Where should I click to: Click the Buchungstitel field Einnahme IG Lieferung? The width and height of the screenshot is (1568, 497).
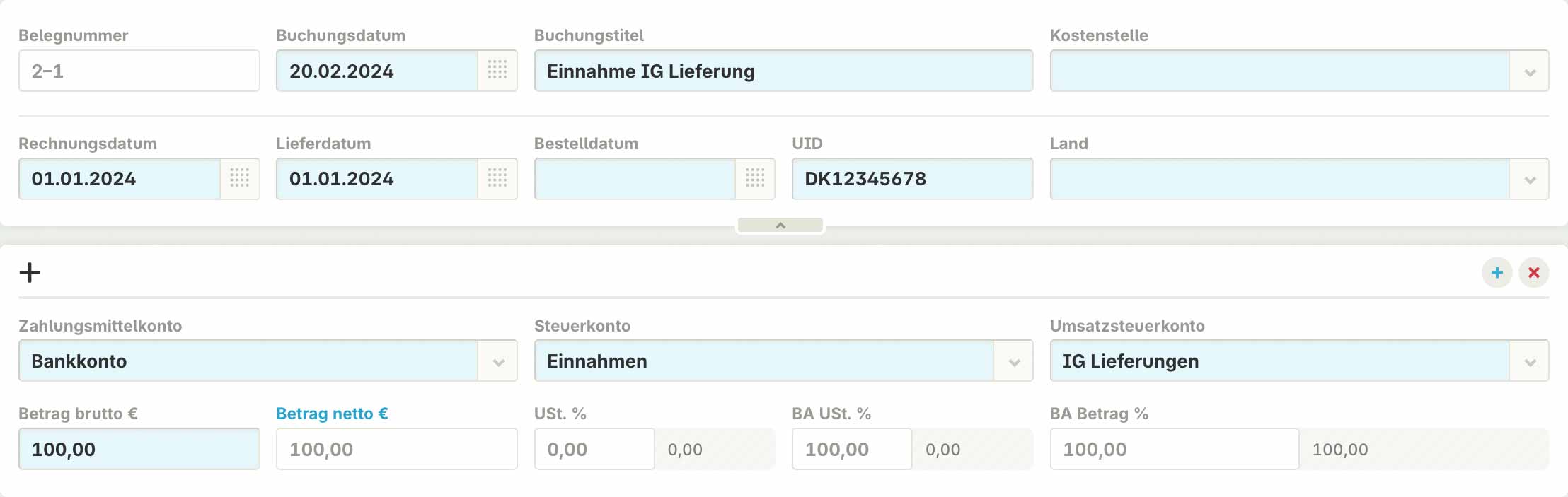pyautogui.click(x=783, y=71)
